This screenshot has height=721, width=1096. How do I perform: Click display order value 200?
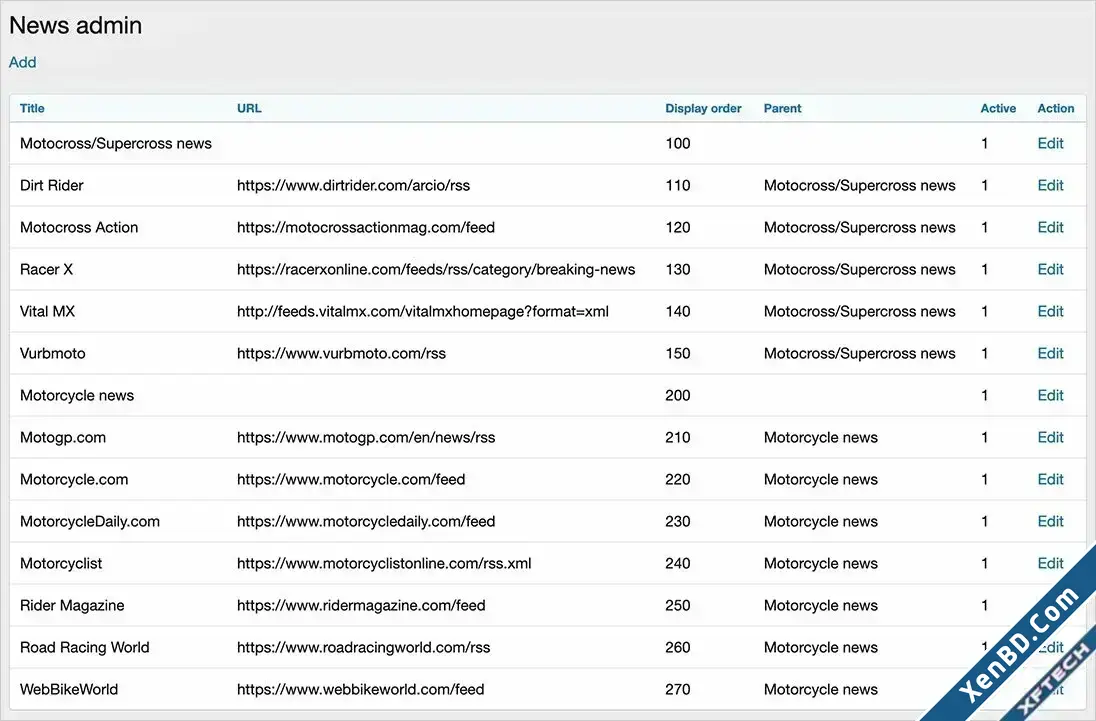point(677,395)
